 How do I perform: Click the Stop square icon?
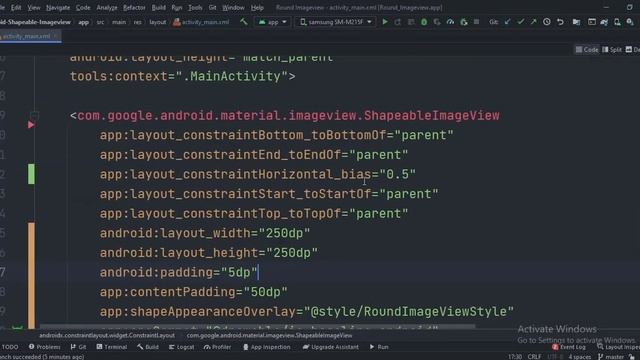[476, 22]
